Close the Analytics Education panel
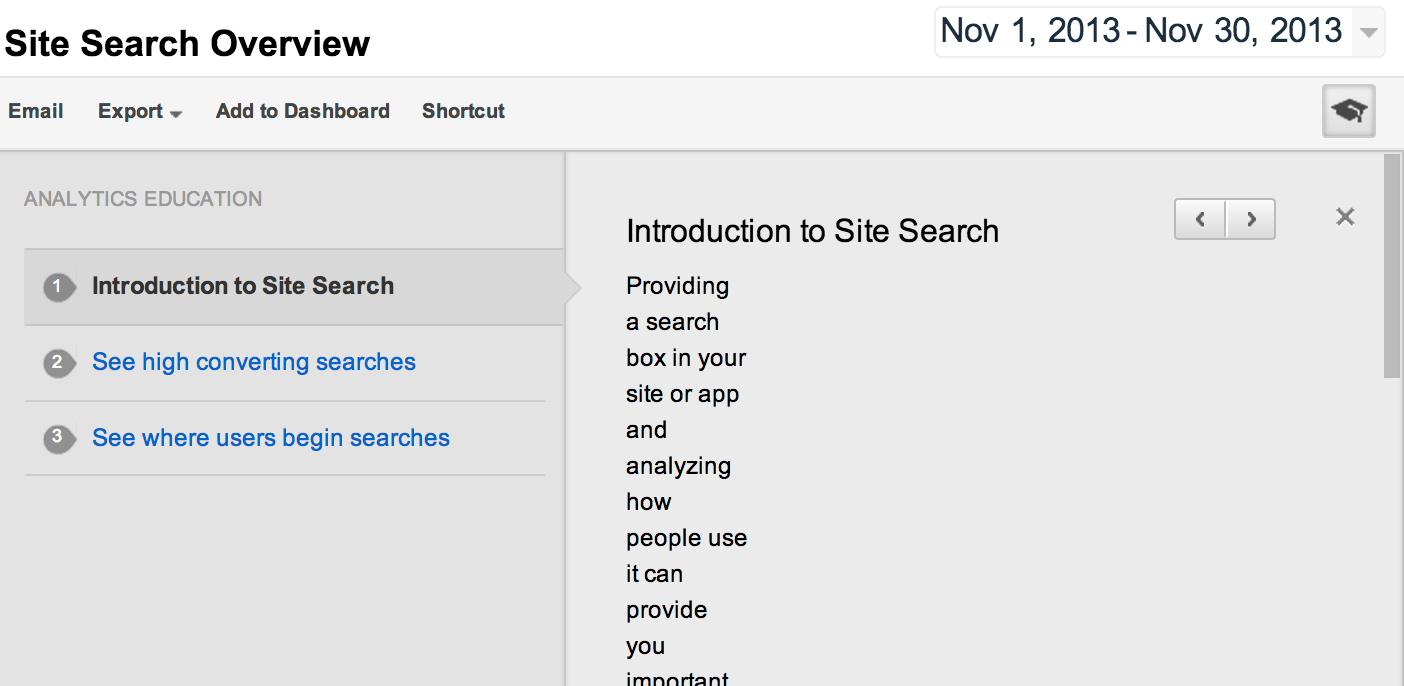Screen dimensions: 1404x686 [x=1345, y=217]
